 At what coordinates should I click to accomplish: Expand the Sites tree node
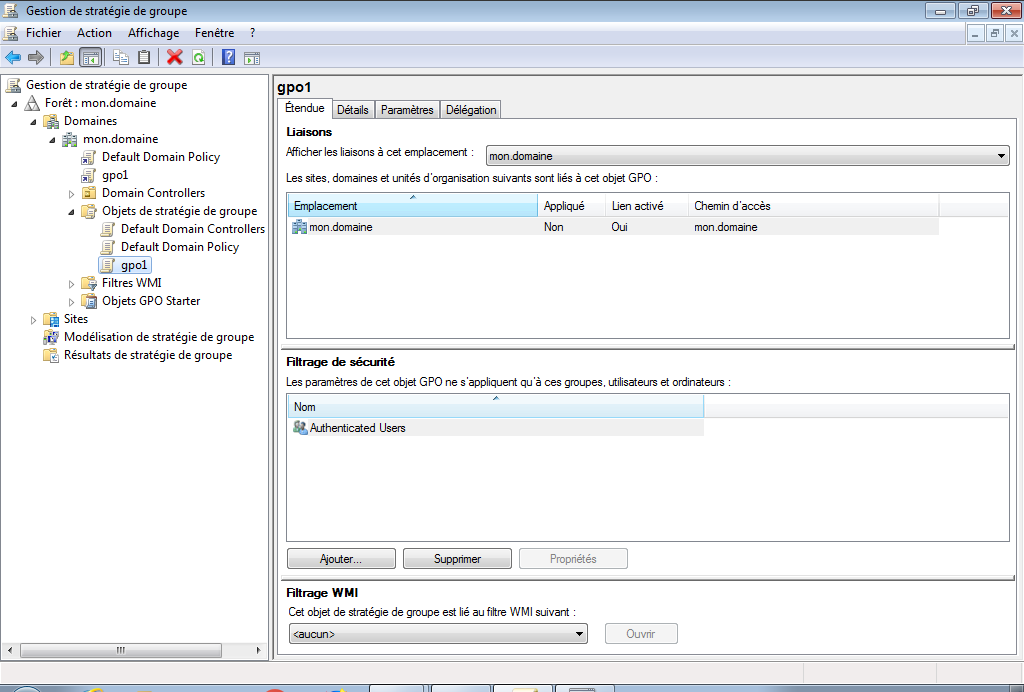[x=33, y=320]
